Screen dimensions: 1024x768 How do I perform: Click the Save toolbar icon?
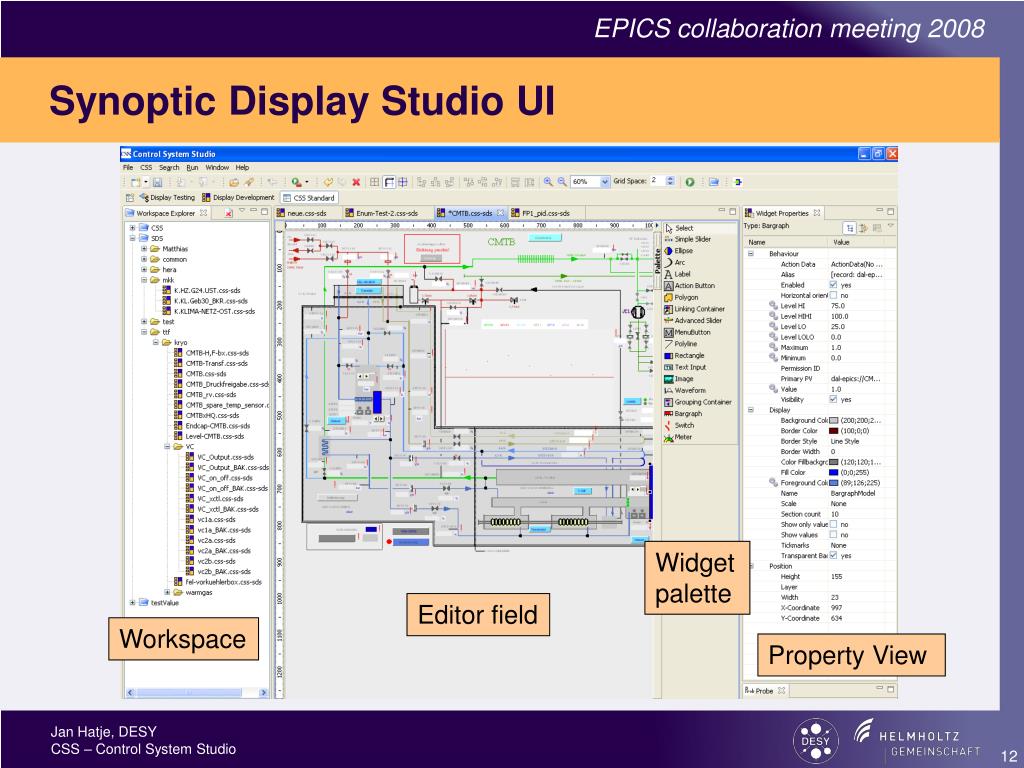[157, 182]
